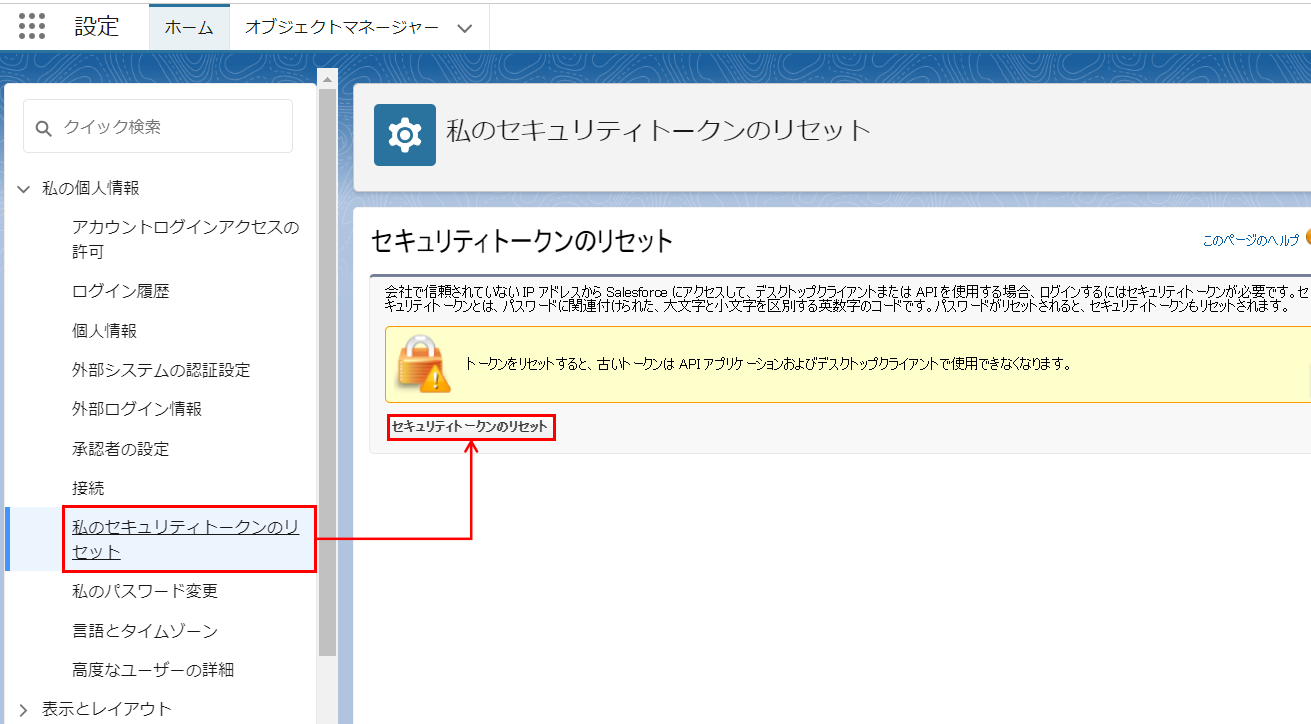Open the App Launcher grid icon
The height and width of the screenshot is (724, 1311).
point(32,26)
